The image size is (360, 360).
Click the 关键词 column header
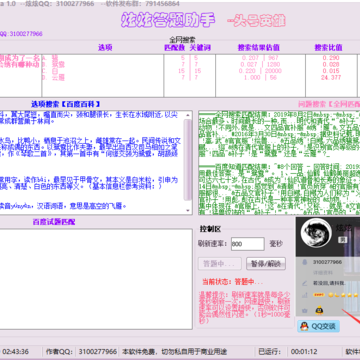click(x=200, y=48)
